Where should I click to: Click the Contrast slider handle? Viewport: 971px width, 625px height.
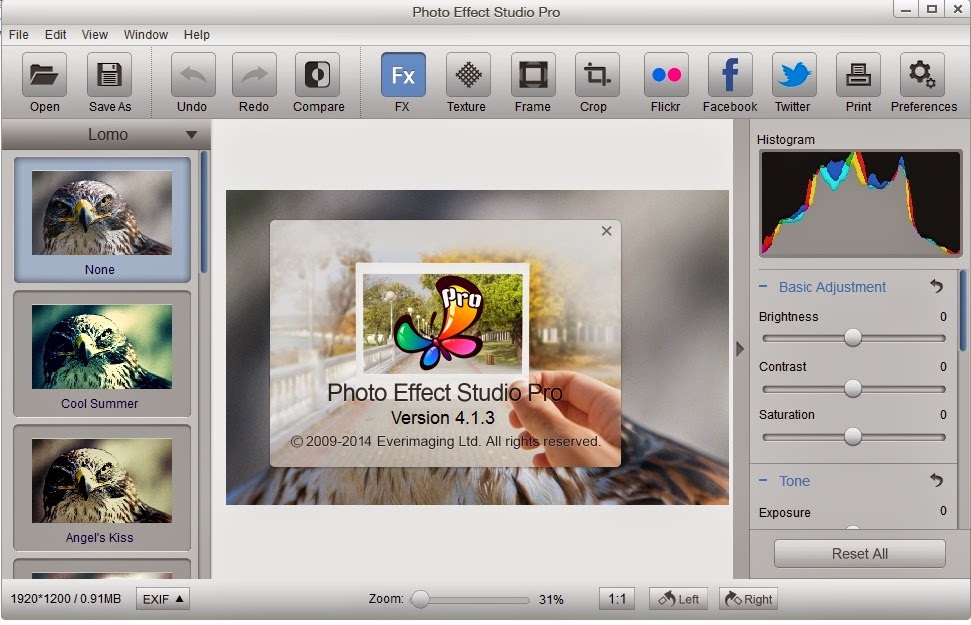click(x=853, y=388)
